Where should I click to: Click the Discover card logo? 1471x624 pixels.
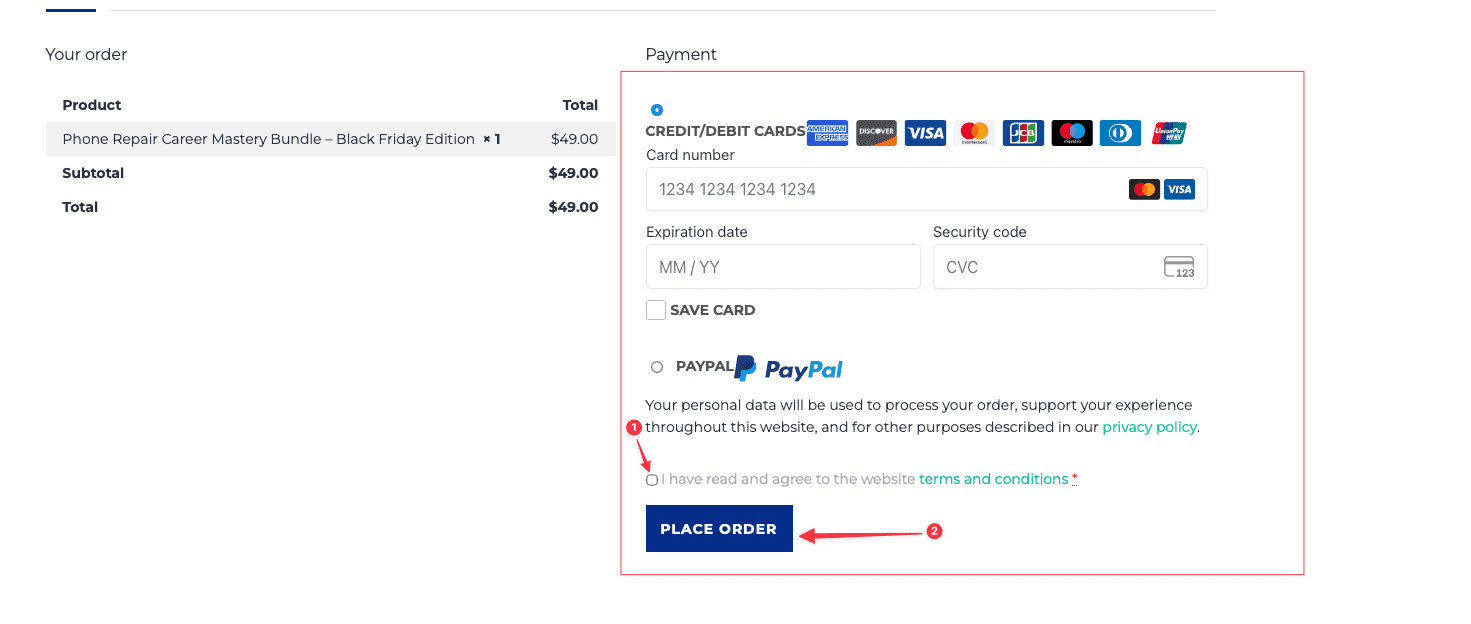pyautogui.click(x=876, y=133)
